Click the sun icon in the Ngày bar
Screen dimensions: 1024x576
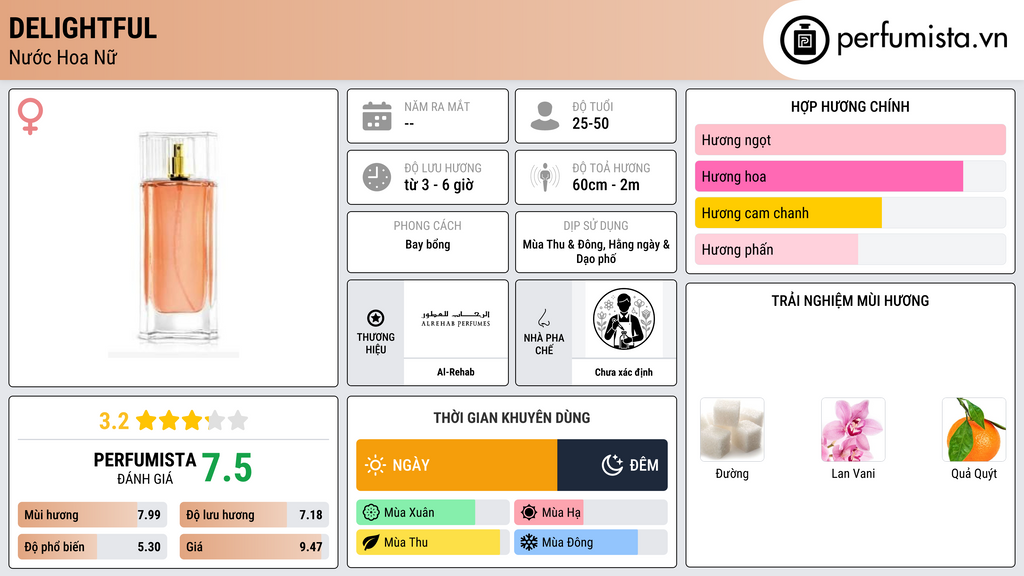[376, 465]
